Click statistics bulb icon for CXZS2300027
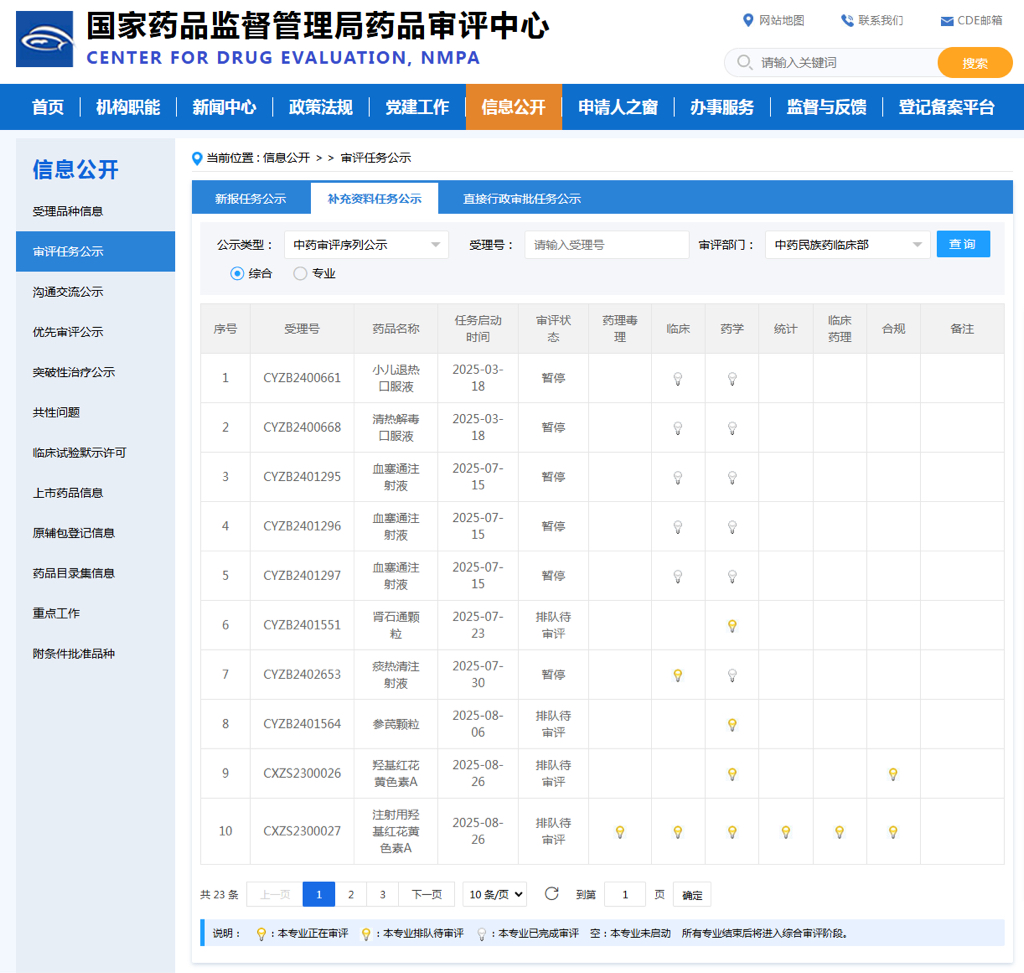Image resolution: width=1024 pixels, height=973 pixels. 785,832
